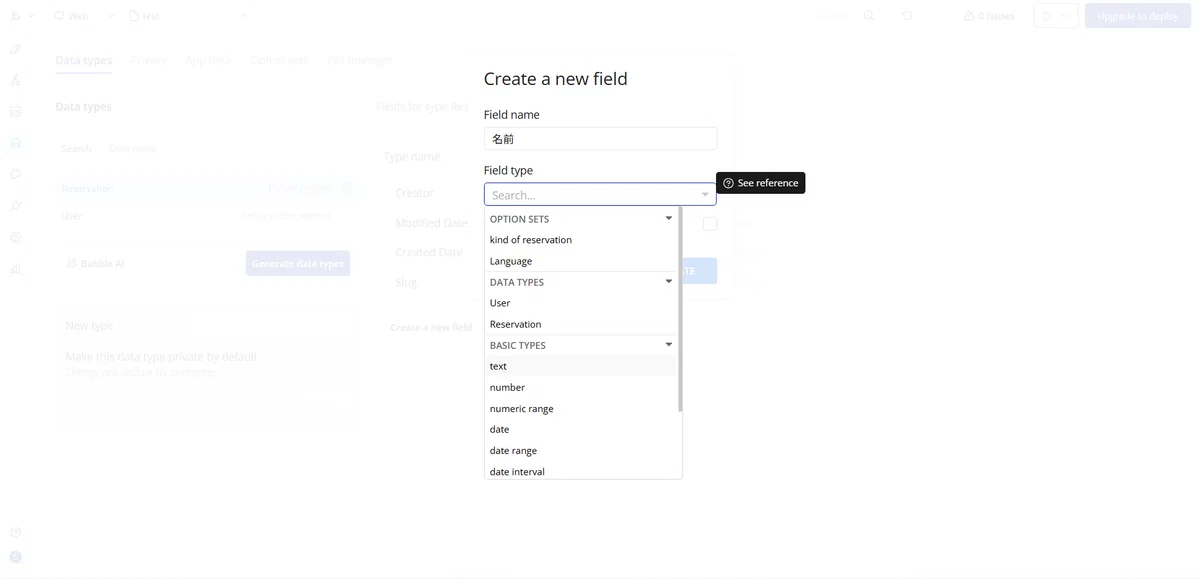Click the See reference tooltip link
The image size is (1200, 579).
(760, 183)
